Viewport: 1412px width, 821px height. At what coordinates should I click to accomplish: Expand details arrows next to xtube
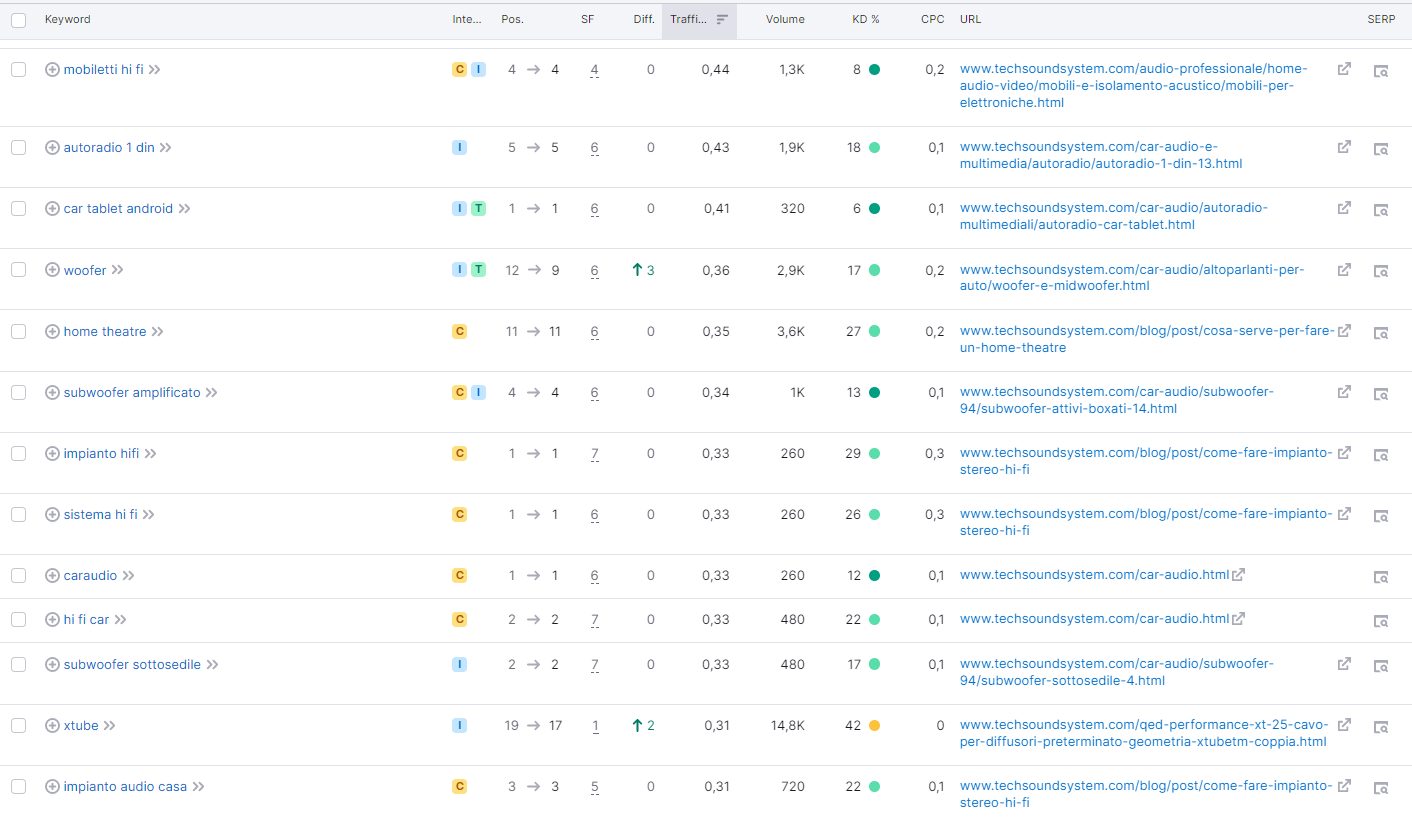click(x=110, y=726)
